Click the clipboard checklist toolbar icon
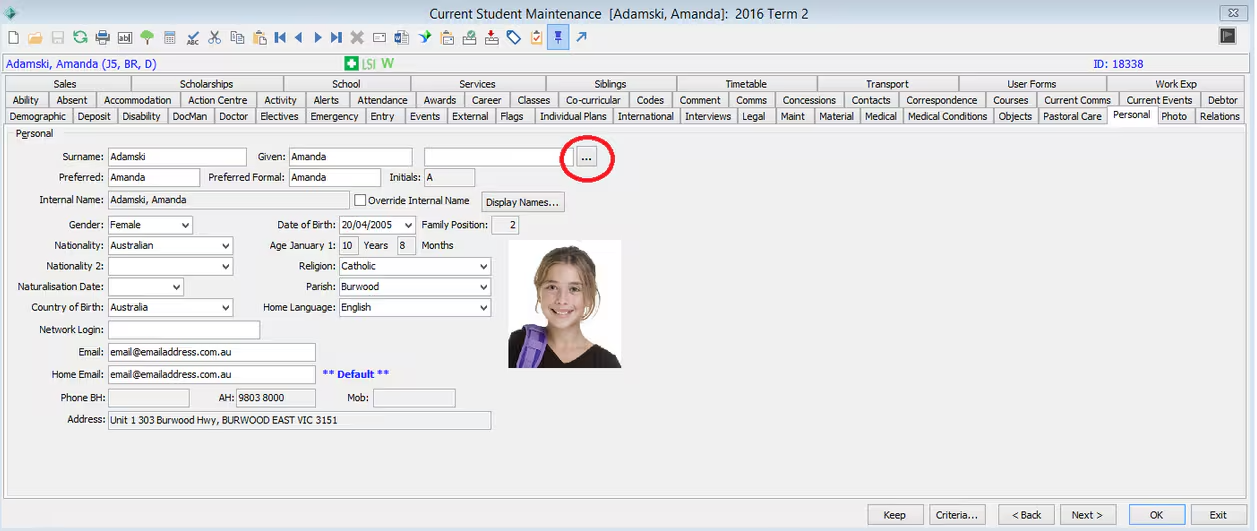Image resolution: width=1257 pixels, height=531 pixels. pos(536,38)
